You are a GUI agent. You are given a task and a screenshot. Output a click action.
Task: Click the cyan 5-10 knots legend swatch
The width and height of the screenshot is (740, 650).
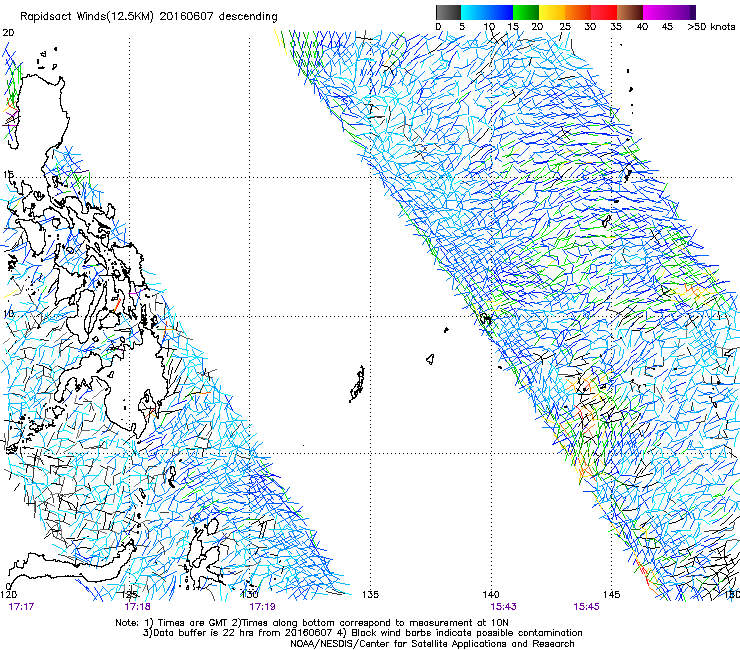[474, 12]
